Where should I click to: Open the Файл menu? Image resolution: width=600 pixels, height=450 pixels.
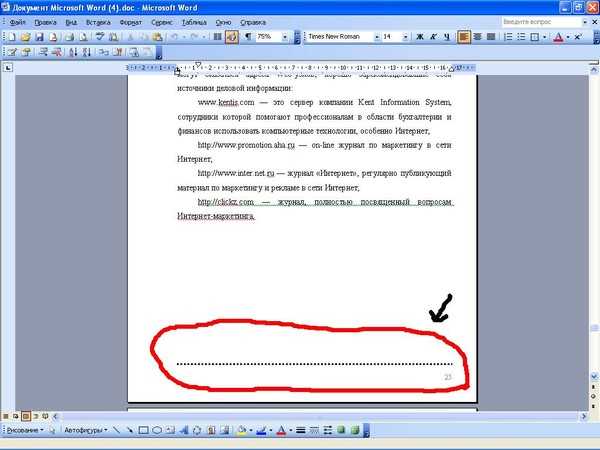(18, 22)
